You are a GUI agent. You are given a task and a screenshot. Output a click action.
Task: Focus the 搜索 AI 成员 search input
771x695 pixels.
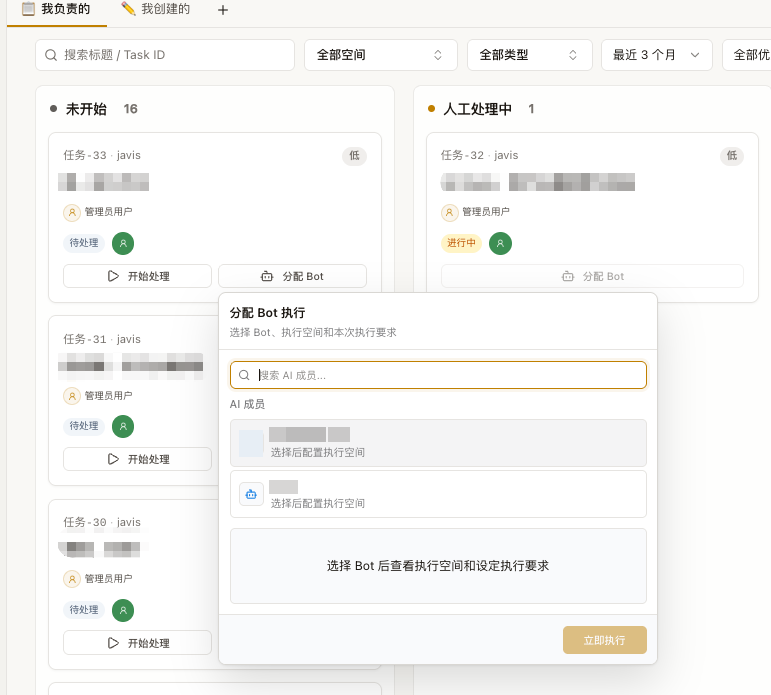click(438, 375)
